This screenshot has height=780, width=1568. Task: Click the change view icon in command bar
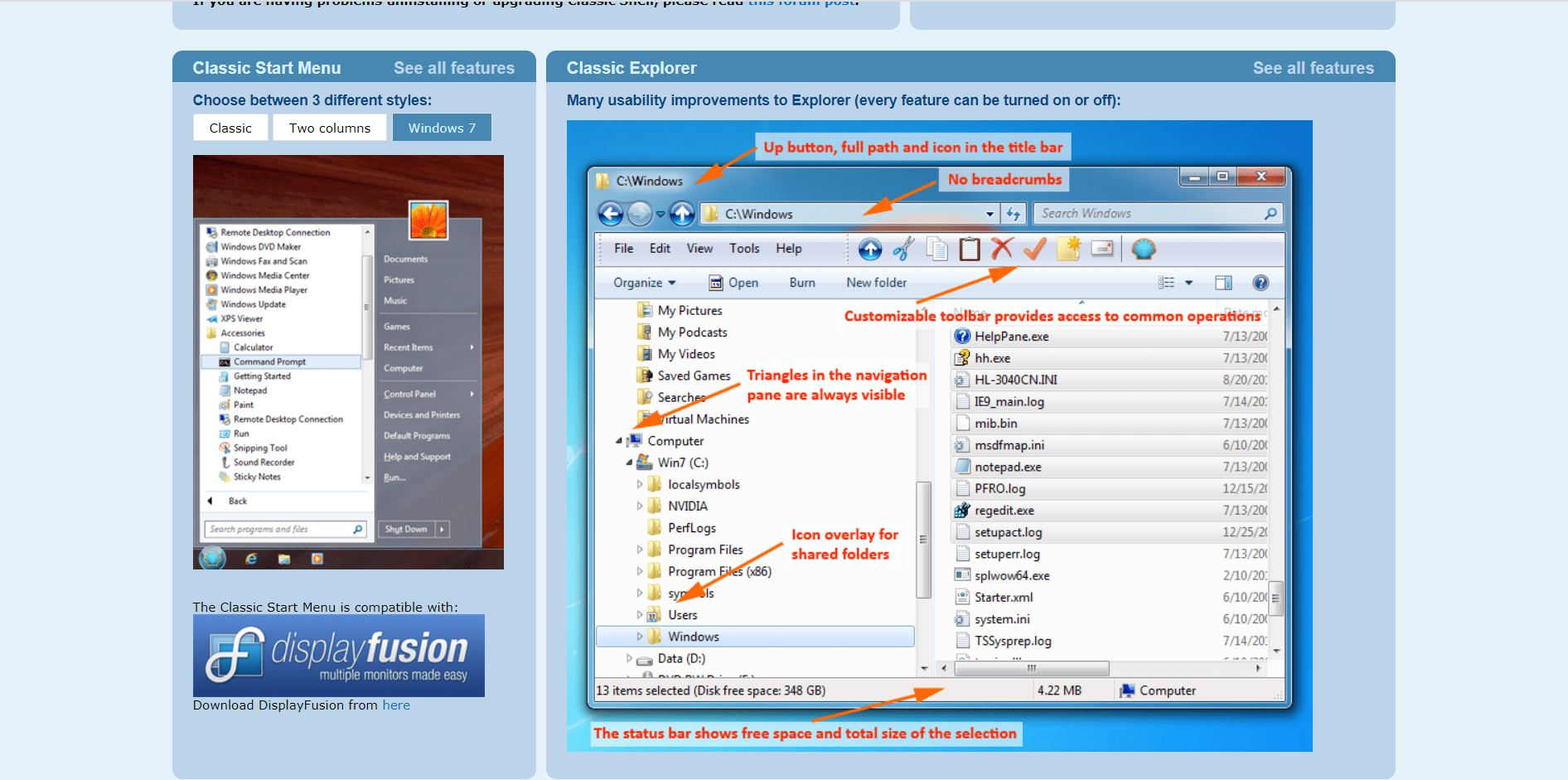point(1167,283)
